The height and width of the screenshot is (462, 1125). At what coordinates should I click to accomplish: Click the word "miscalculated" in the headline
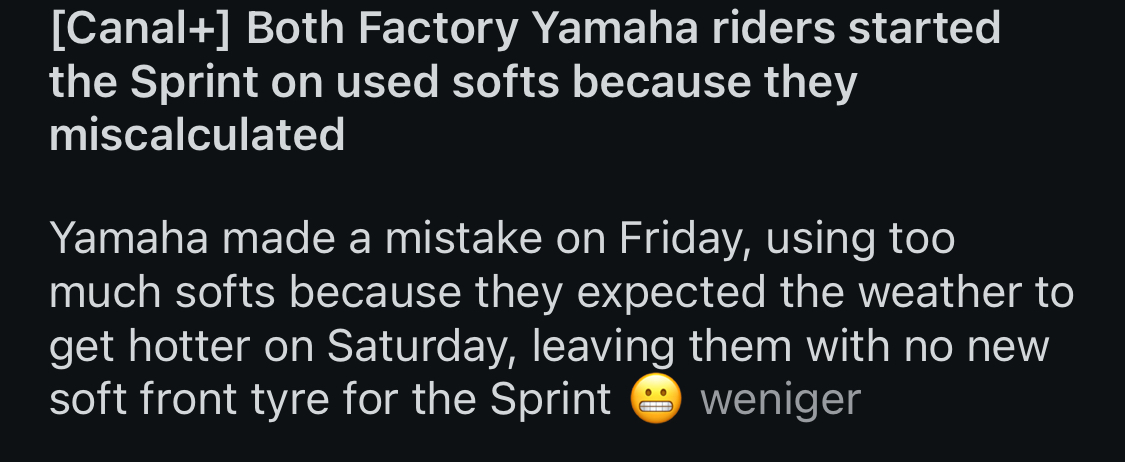197,134
